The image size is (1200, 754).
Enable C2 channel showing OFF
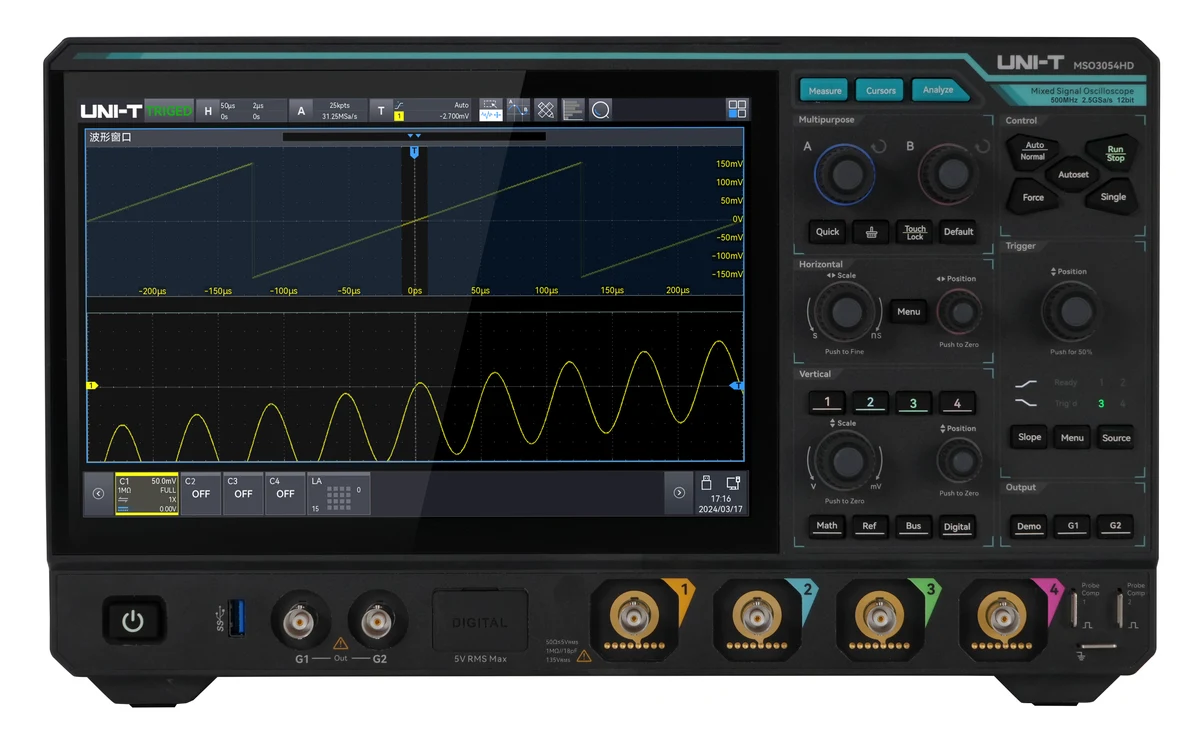click(x=201, y=494)
